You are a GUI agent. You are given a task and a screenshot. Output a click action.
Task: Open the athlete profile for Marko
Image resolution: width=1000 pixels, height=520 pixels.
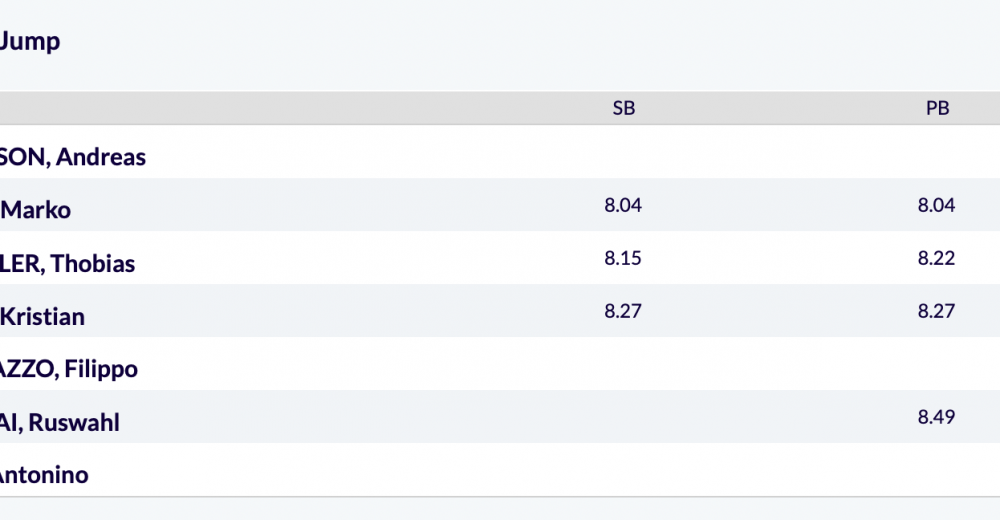coord(36,210)
